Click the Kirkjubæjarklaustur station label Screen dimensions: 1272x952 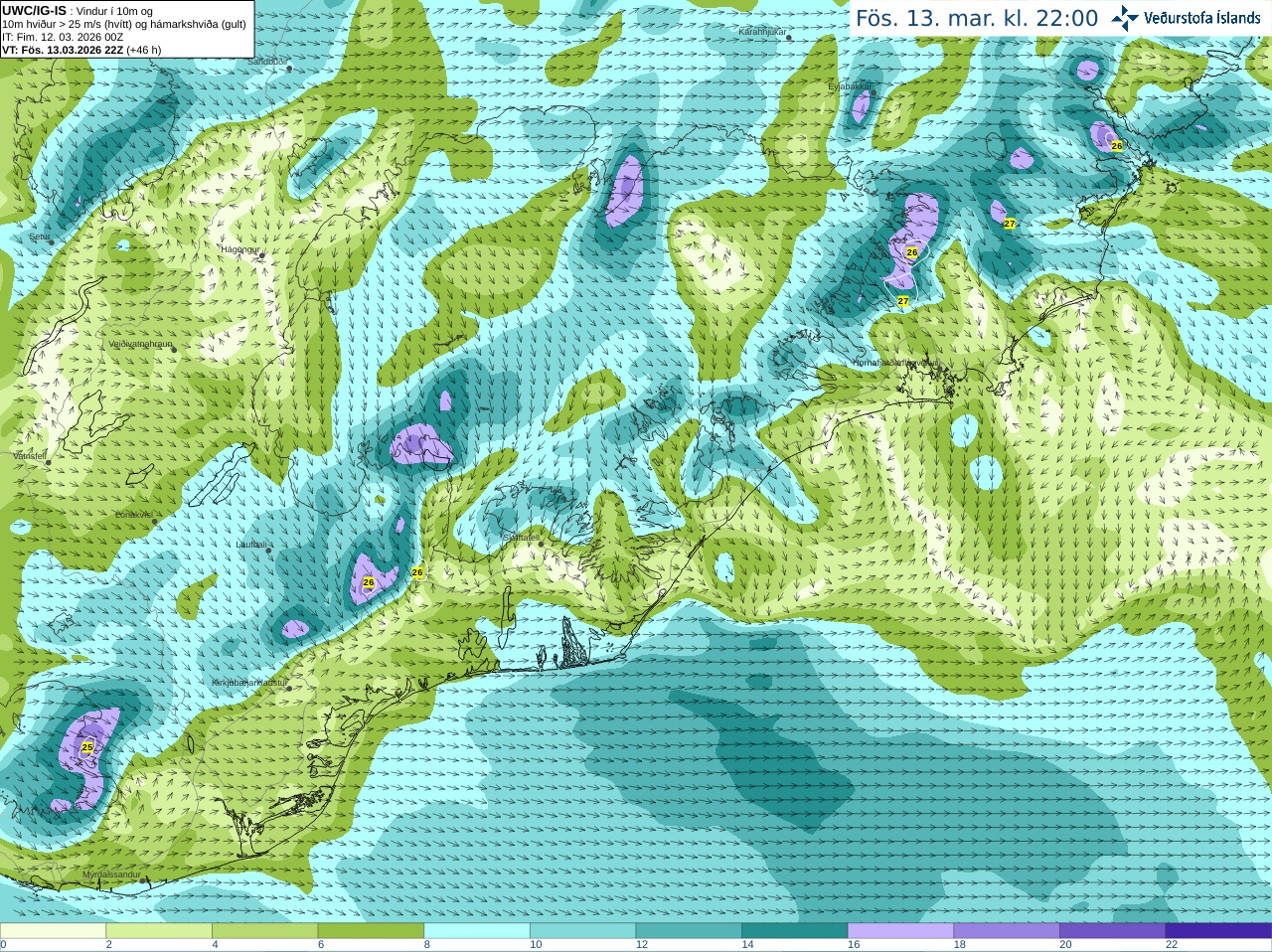[x=249, y=683]
